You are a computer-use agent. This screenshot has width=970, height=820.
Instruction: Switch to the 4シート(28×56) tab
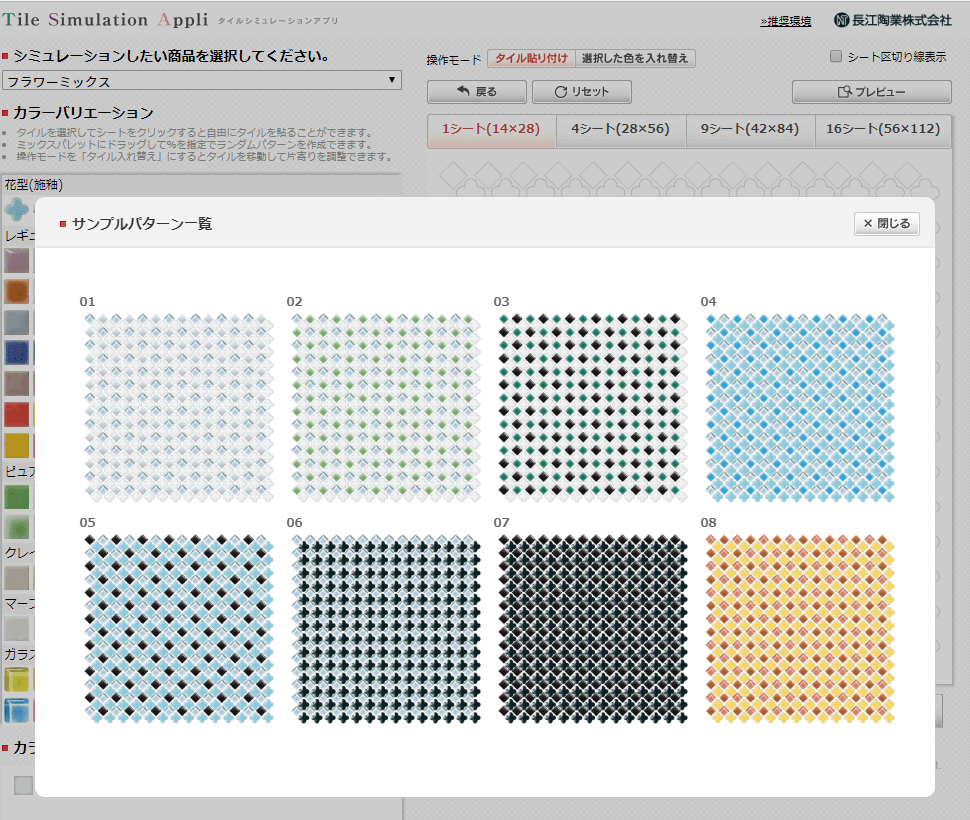(620, 129)
